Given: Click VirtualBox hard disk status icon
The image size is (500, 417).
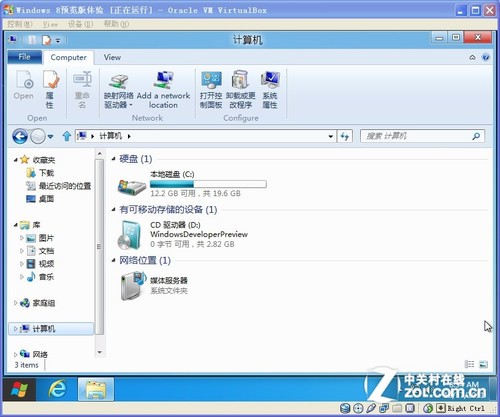Looking at the screenshot, I should tap(345, 408).
